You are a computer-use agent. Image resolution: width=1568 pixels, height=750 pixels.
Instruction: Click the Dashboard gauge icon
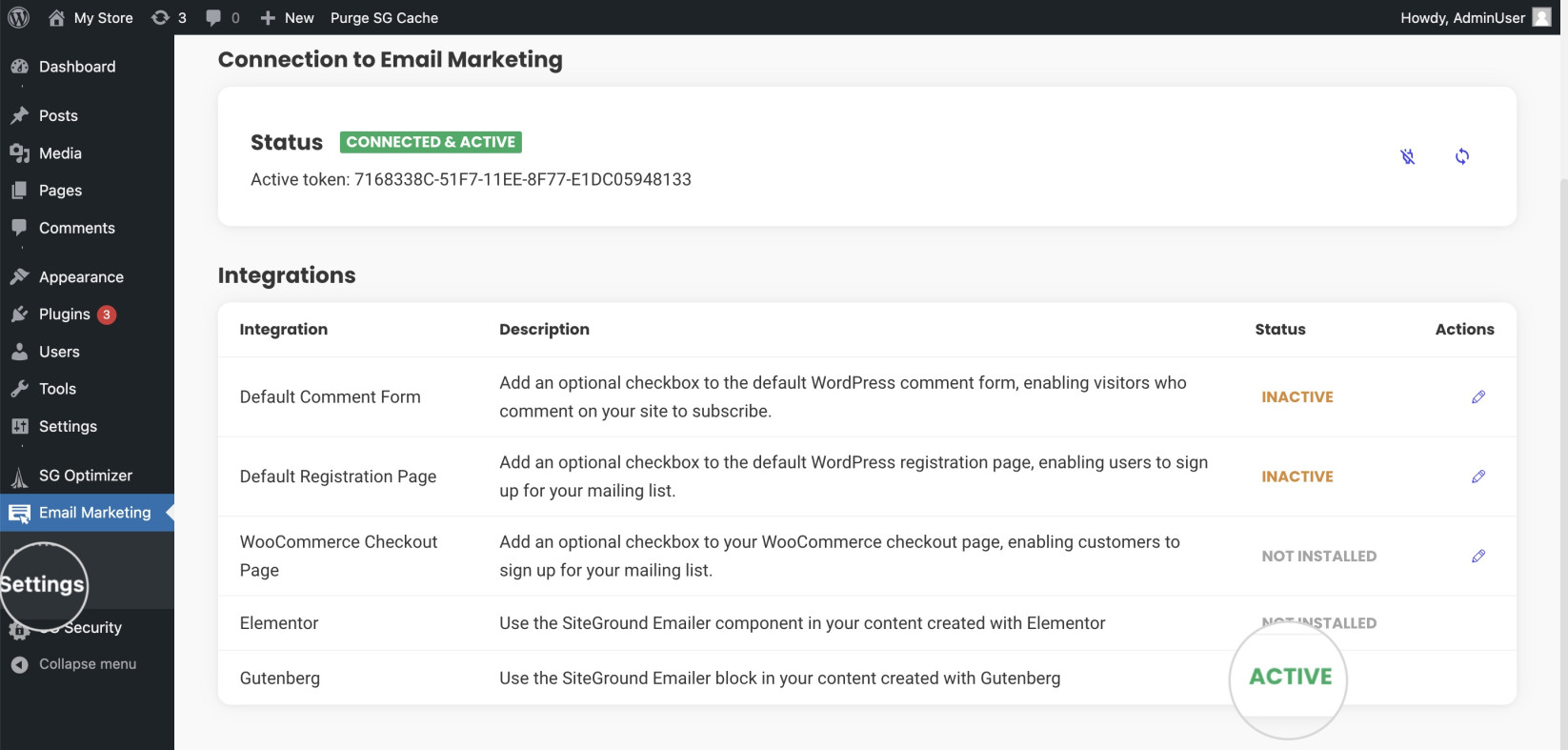click(19, 67)
